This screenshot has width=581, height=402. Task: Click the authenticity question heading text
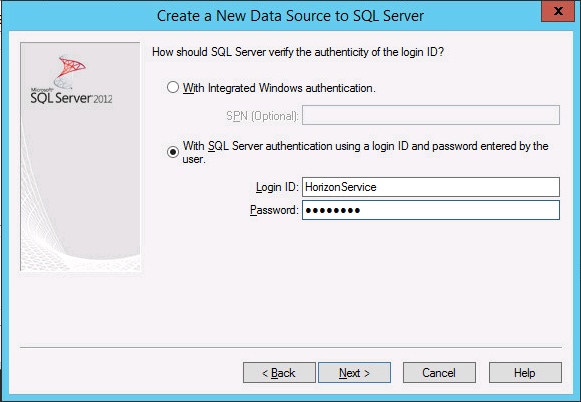coord(298,52)
